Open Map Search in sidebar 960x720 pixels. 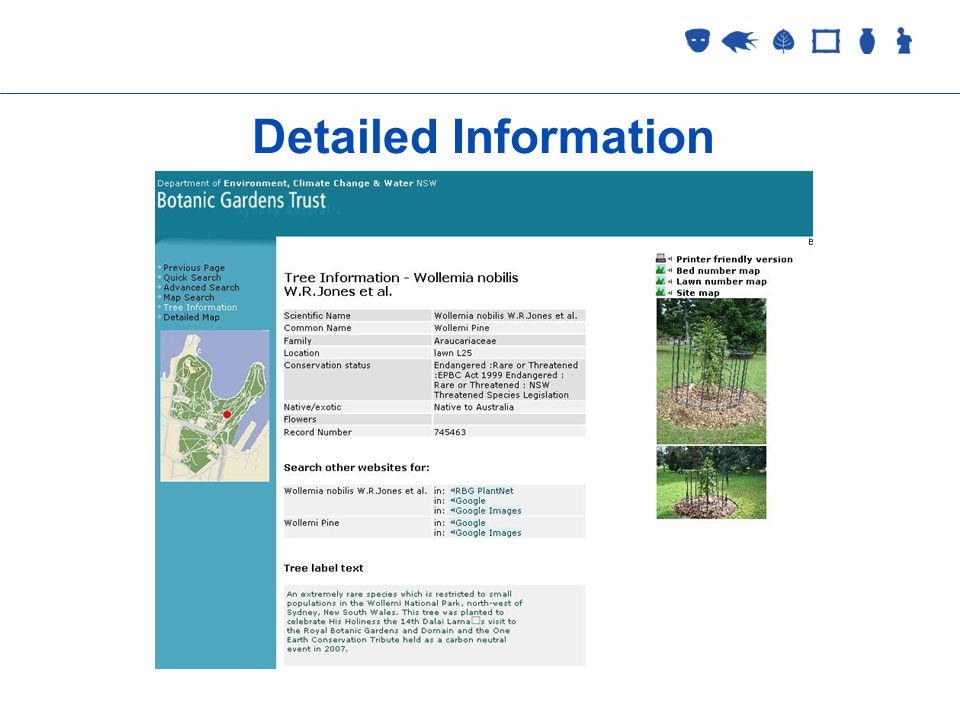pos(189,297)
